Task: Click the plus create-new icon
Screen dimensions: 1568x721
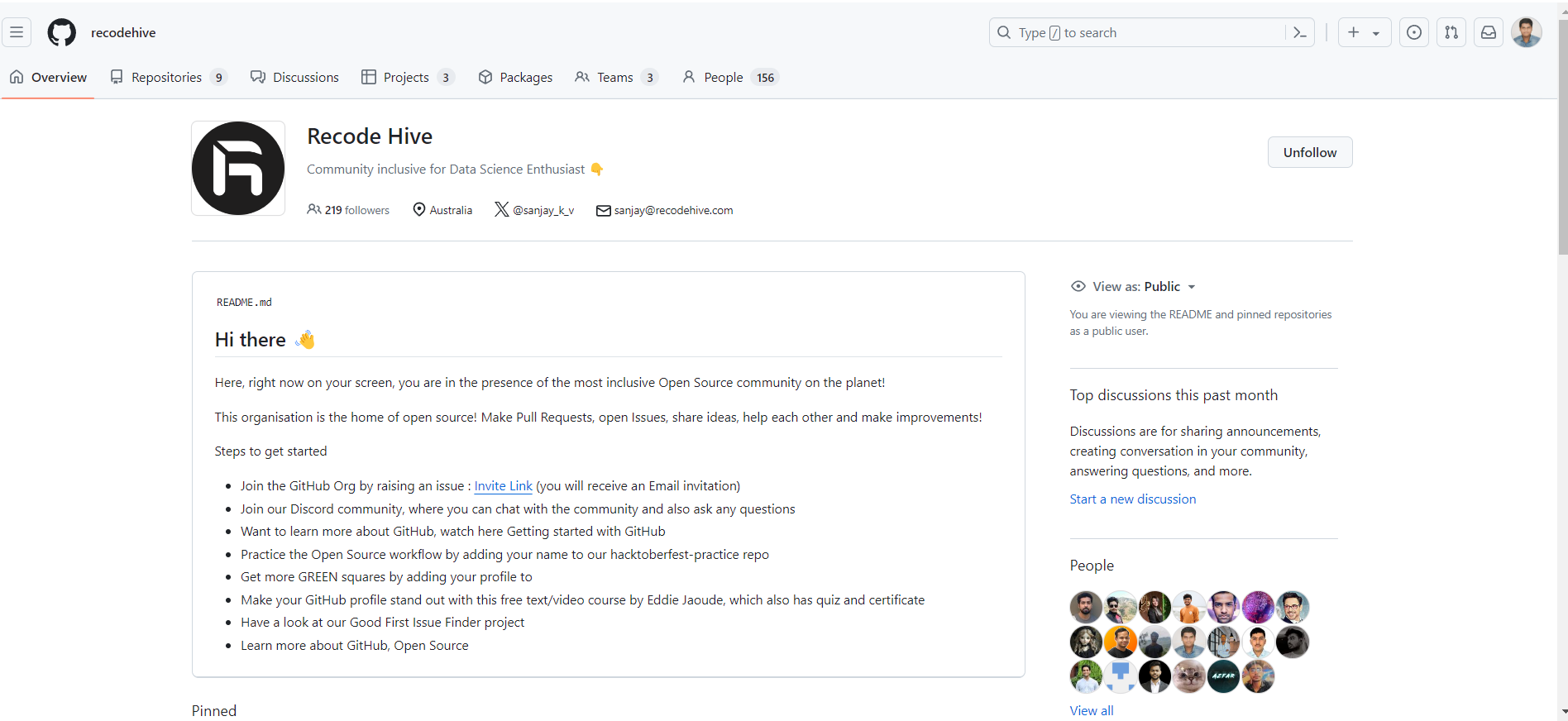Action: [1354, 32]
